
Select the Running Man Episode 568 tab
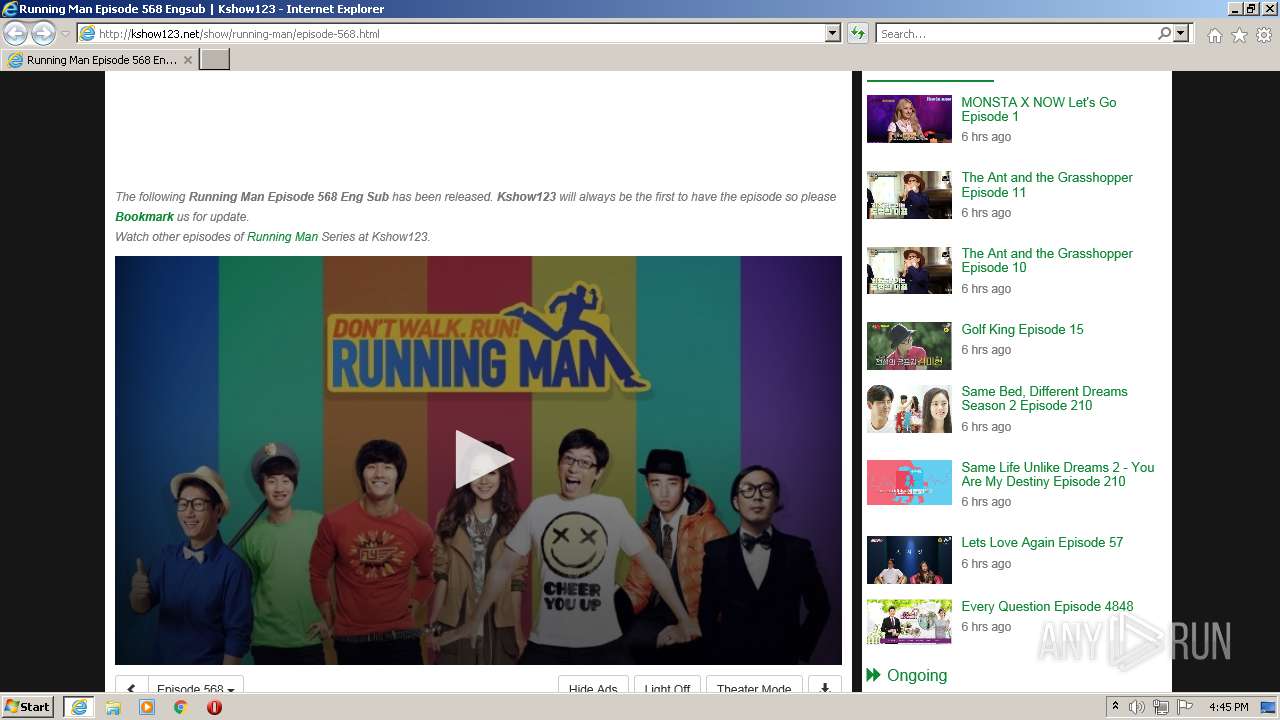coord(100,60)
